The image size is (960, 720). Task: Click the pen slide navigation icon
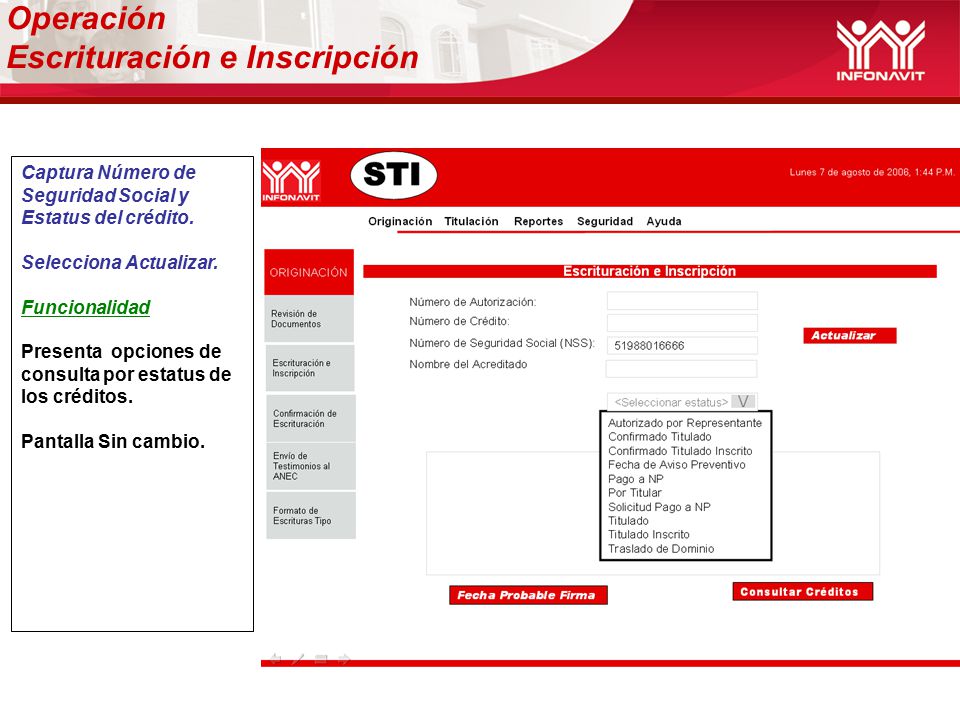298,659
